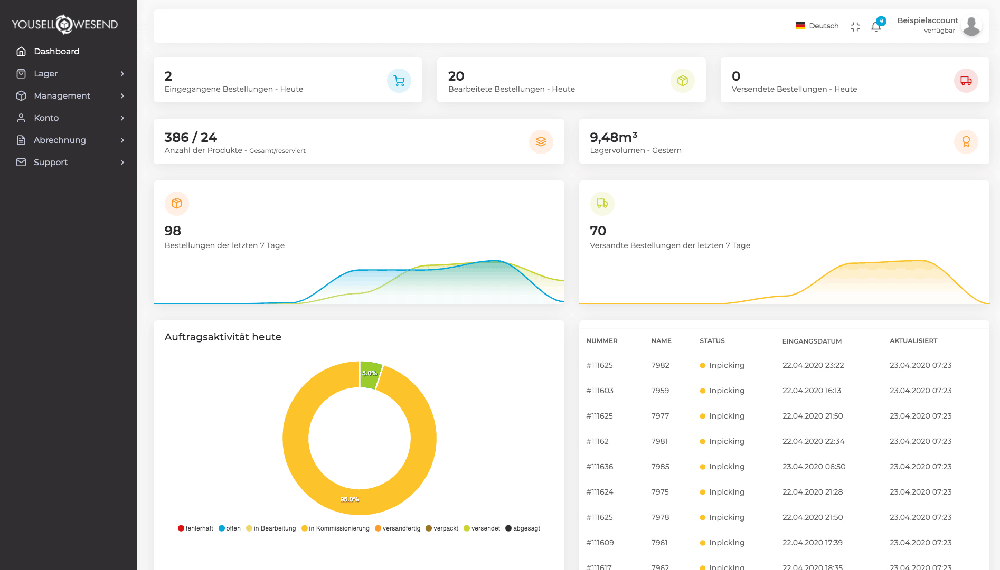
Task: Click the orange layers icon for product count
Action: tap(541, 142)
